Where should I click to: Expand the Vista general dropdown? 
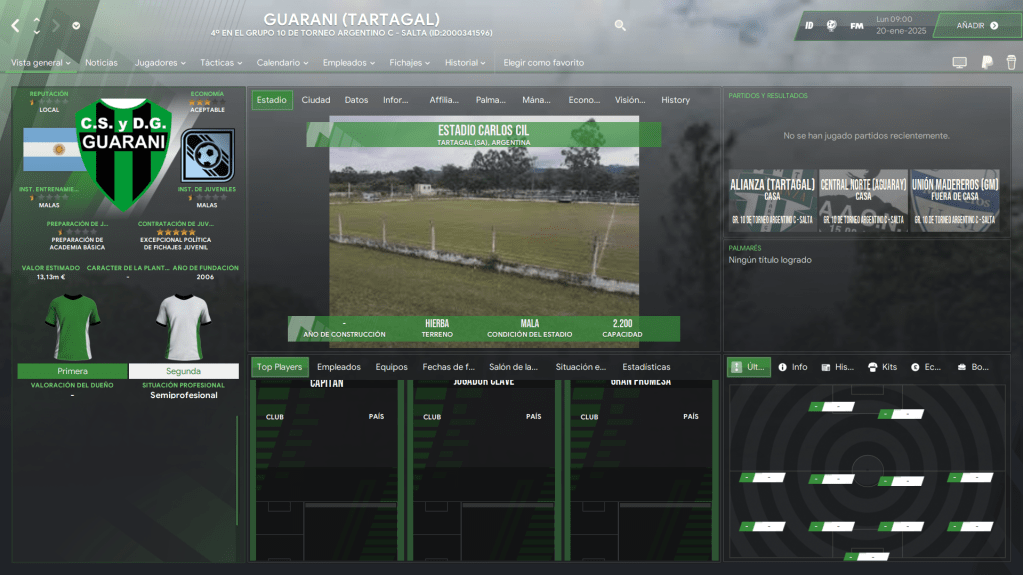(40, 63)
